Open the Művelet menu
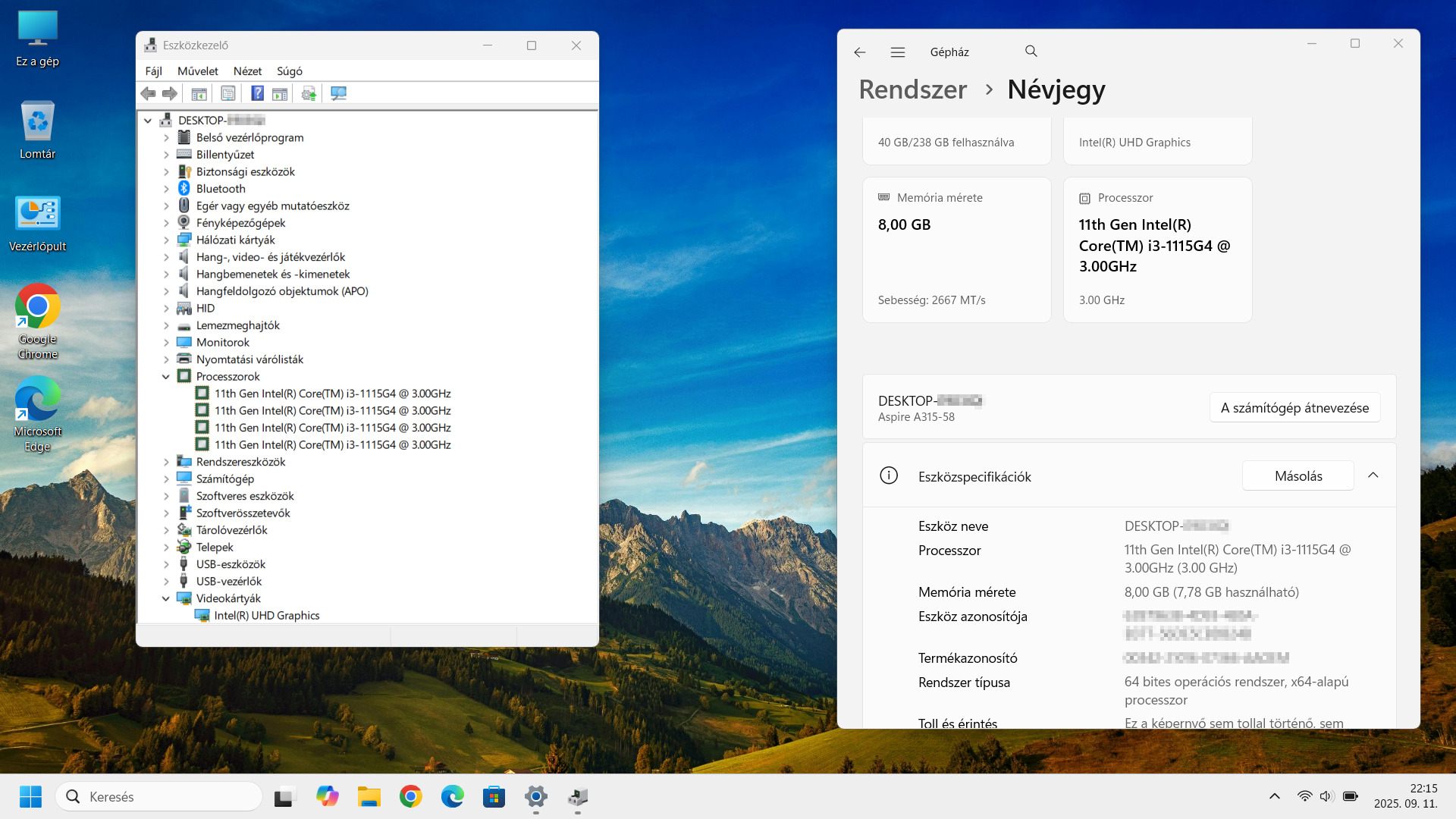This screenshot has width=1456, height=819. point(197,71)
